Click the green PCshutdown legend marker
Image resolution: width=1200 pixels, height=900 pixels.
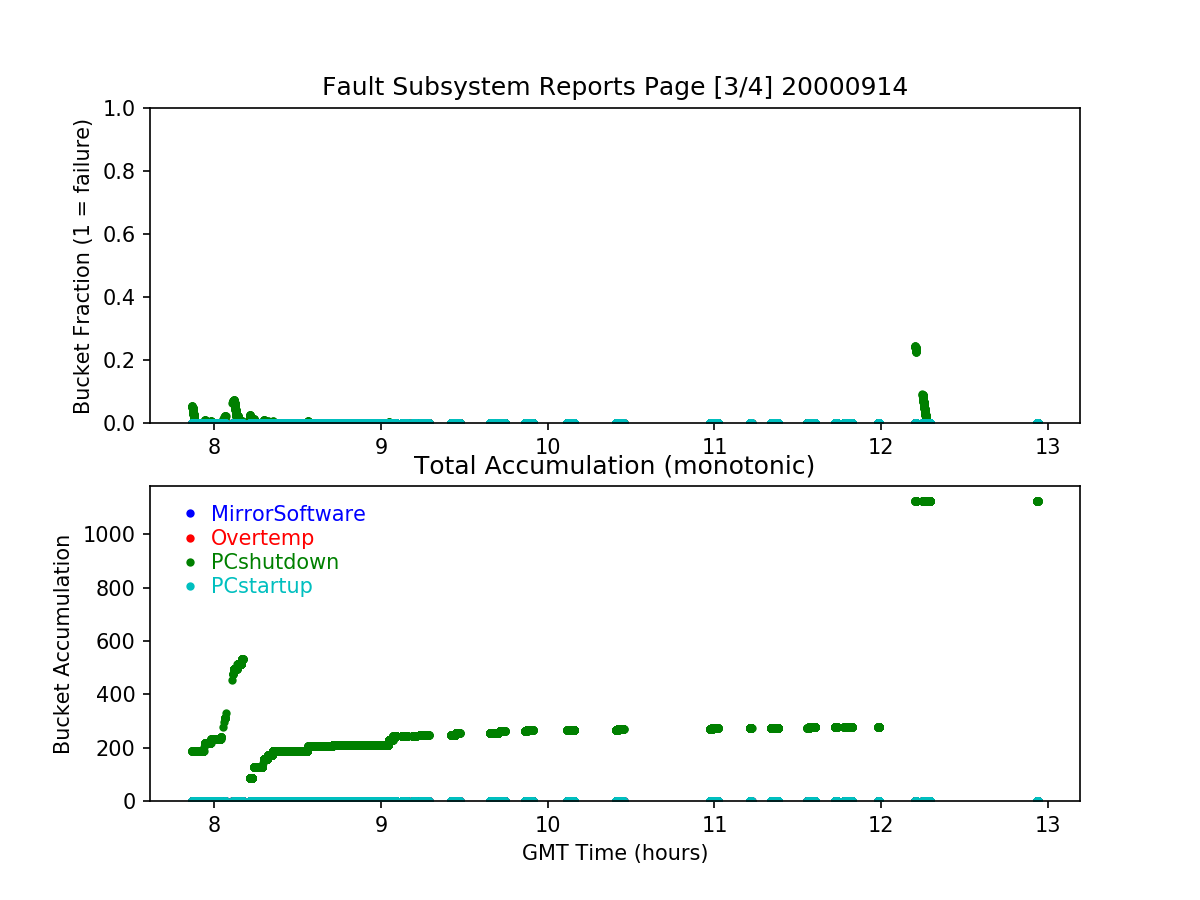click(190, 562)
